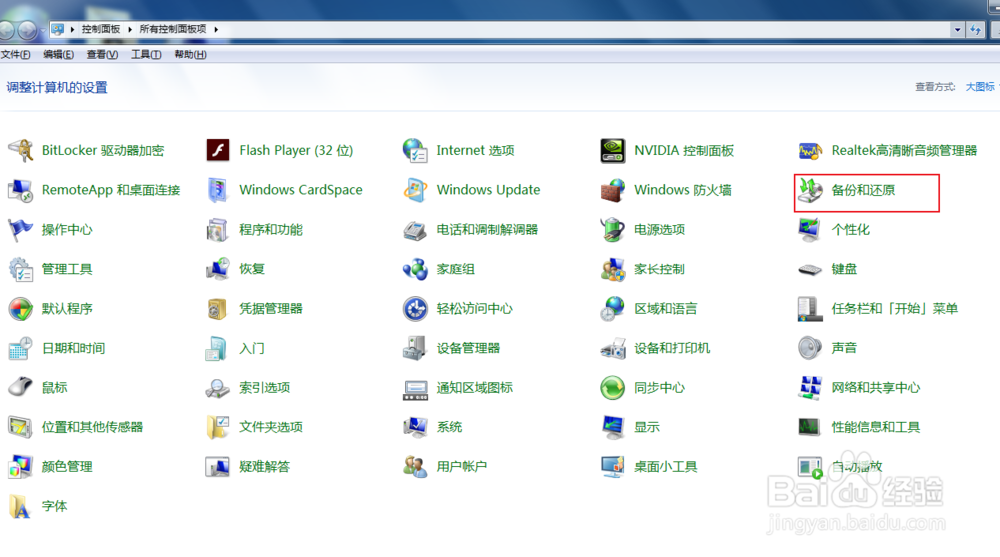1000x557 pixels.
Task: Open the 文件夹选项 link
Action: [271, 427]
